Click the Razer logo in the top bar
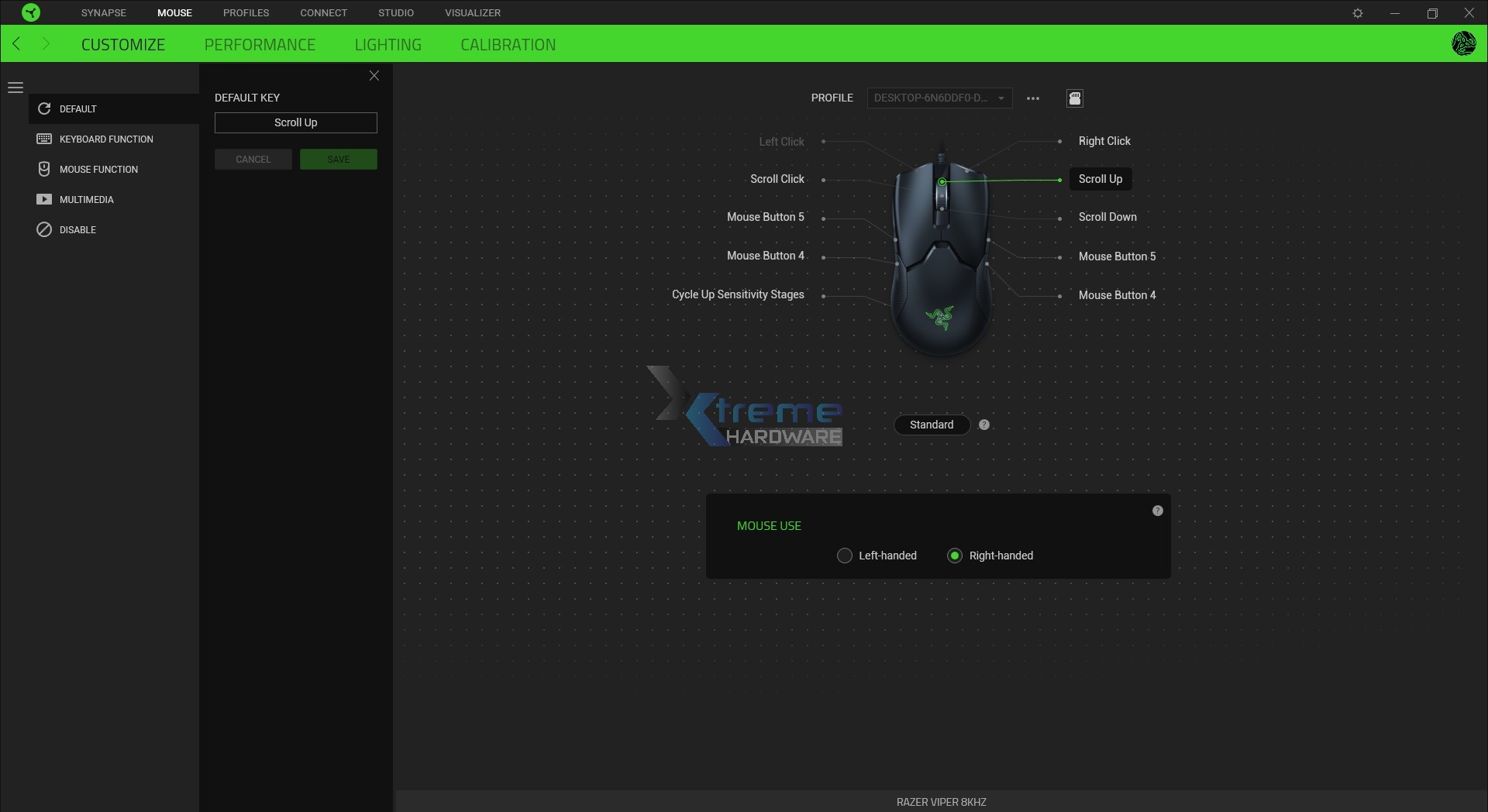1488x812 pixels. tap(31, 12)
